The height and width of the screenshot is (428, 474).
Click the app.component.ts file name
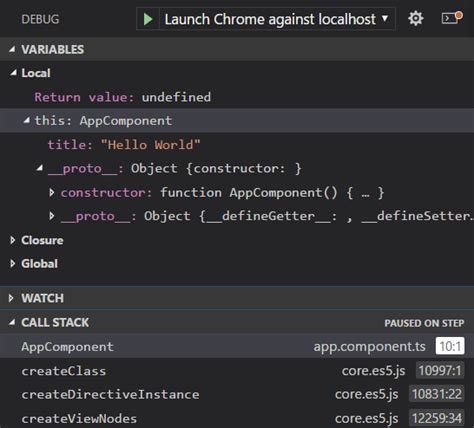[x=369, y=346]
